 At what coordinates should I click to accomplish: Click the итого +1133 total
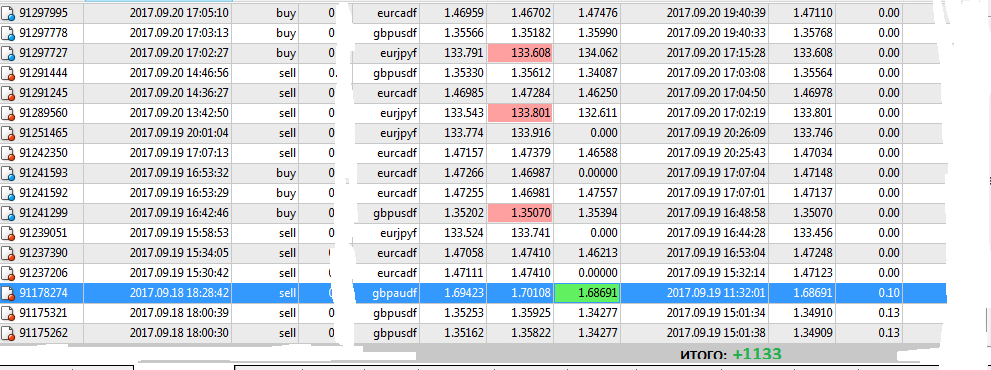pos(731,354)
